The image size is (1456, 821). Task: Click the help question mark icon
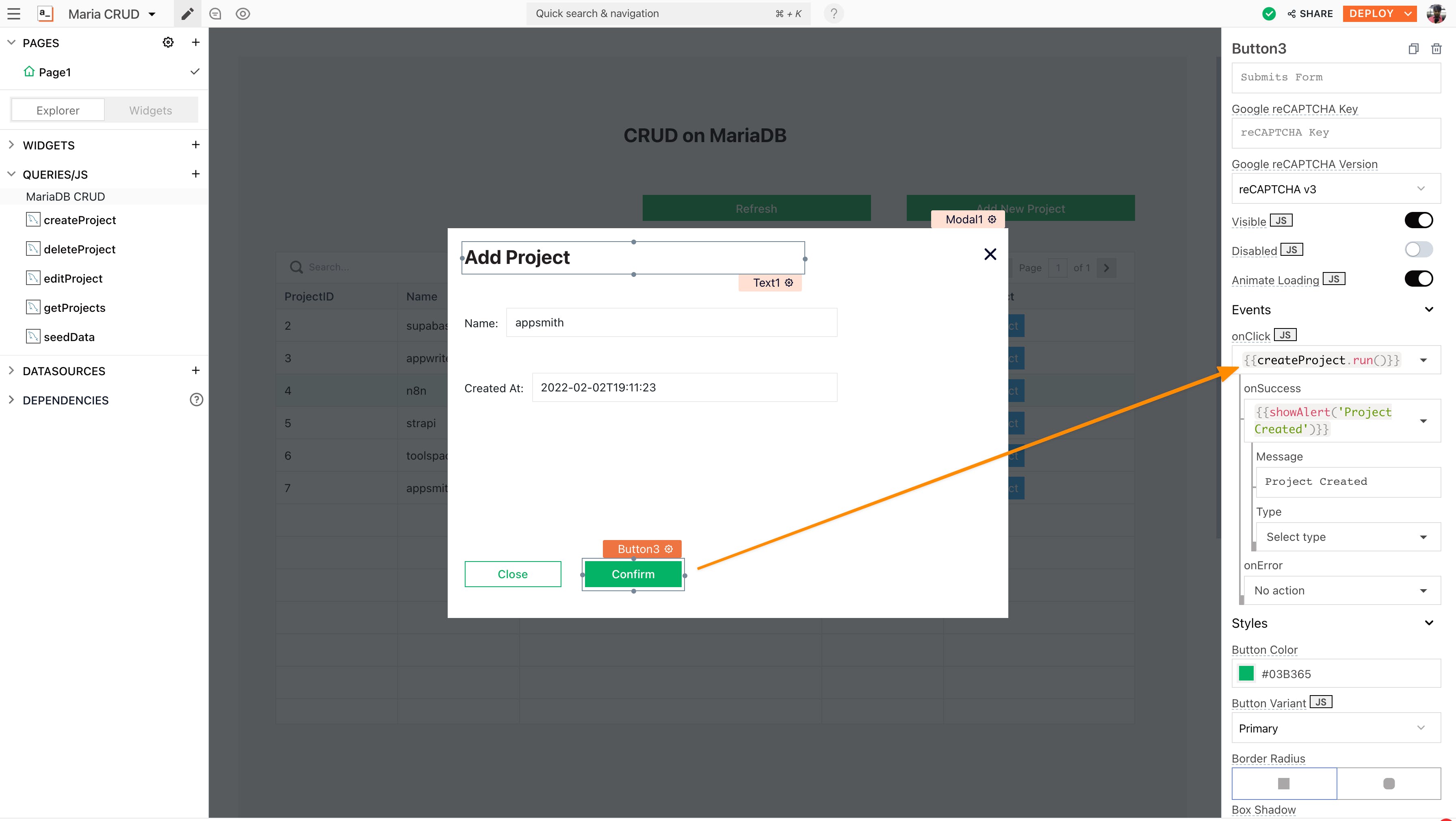[x=834, y=13]
